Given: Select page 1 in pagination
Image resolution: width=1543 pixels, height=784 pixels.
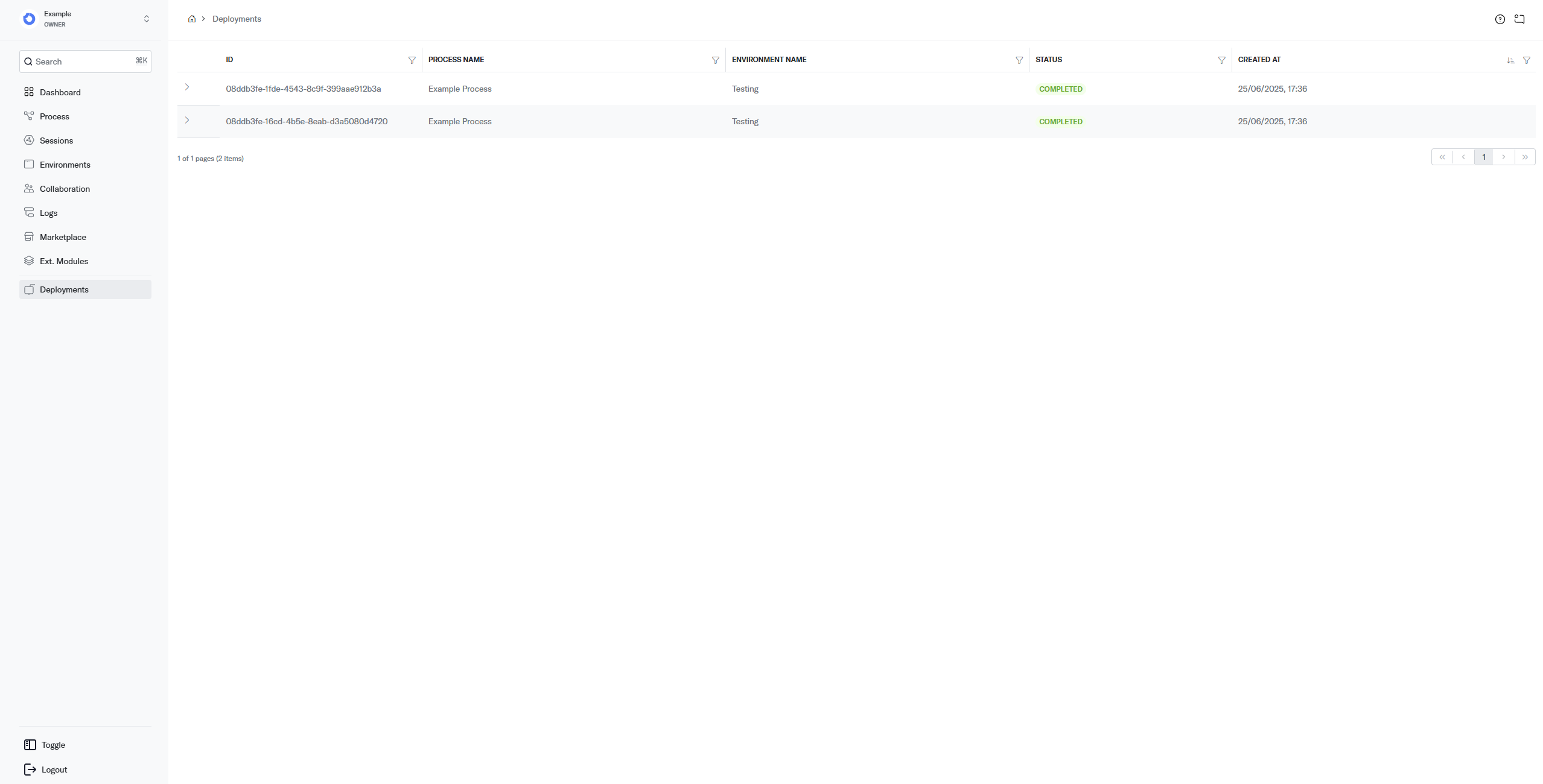Looking at the screenshot, I should (1484, 157).
